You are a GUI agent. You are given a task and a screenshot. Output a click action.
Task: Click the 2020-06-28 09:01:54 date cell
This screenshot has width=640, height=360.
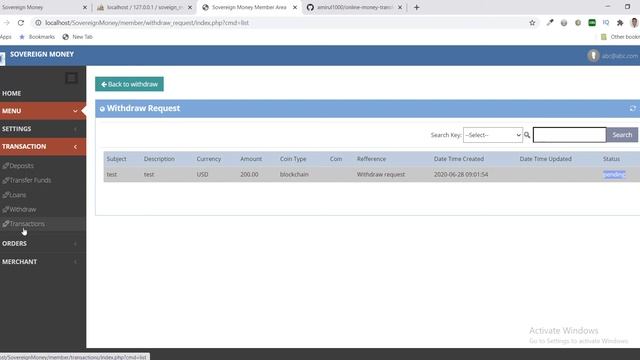click(x=461, y=174)
